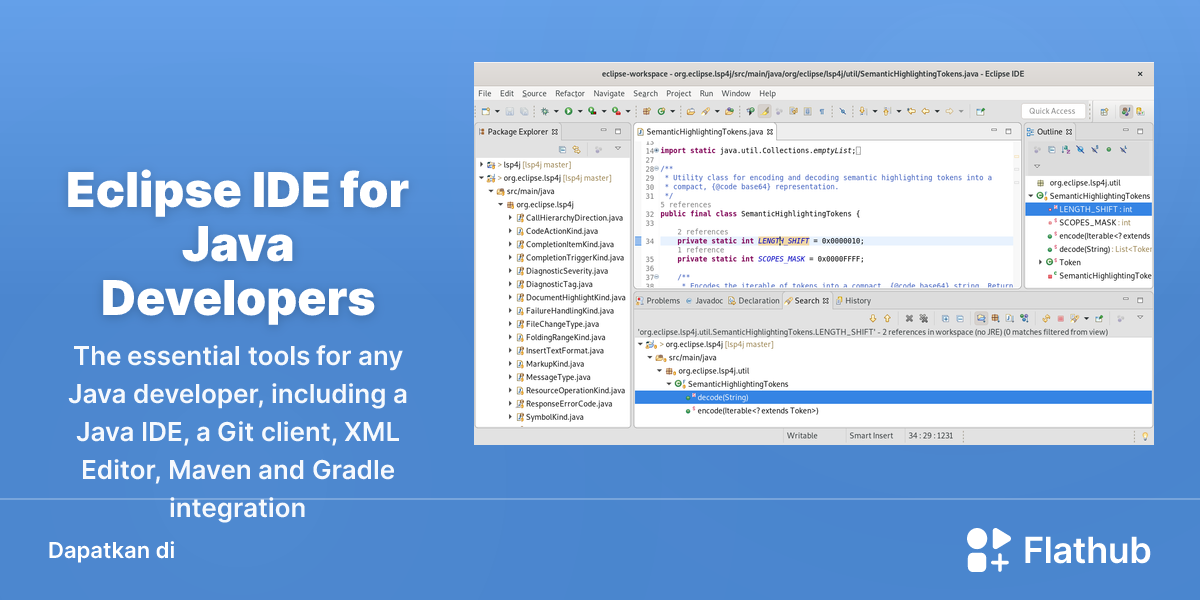Open Run button dropdown arrow
Screen dimensions: 1200x600
tap(580, 111)
